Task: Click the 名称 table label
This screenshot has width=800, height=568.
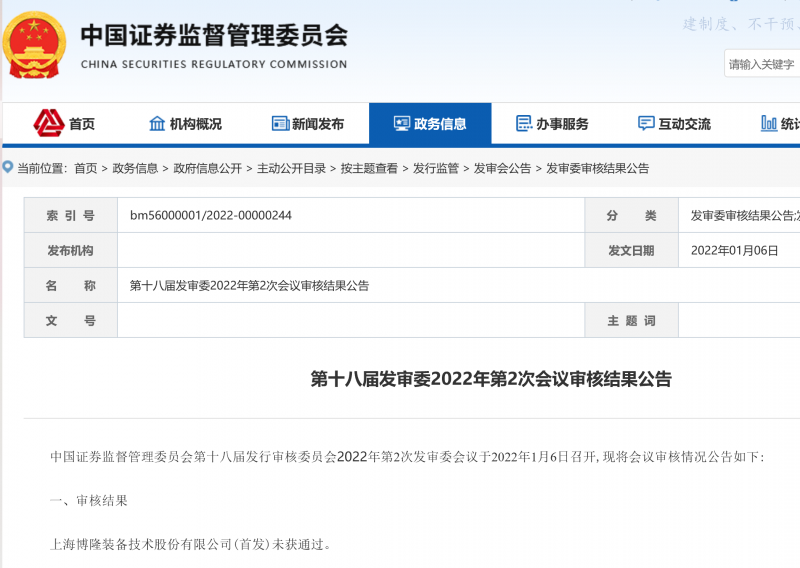Action: 70,286
